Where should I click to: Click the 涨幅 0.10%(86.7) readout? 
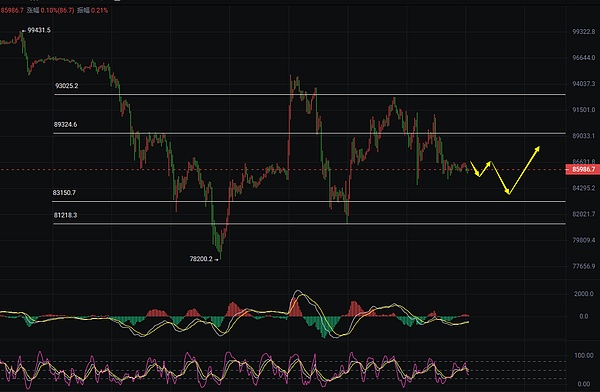(x=50, y=10)
